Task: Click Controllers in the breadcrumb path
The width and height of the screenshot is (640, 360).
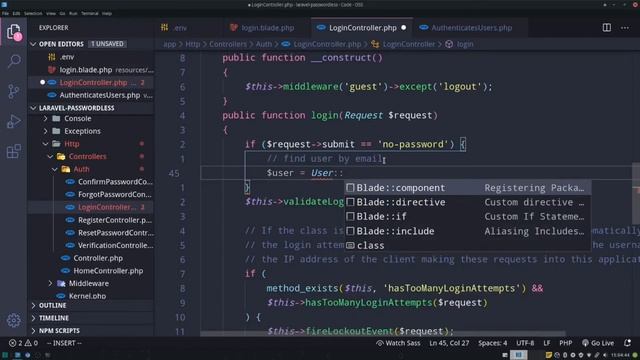Action: (x=228, y=44)
